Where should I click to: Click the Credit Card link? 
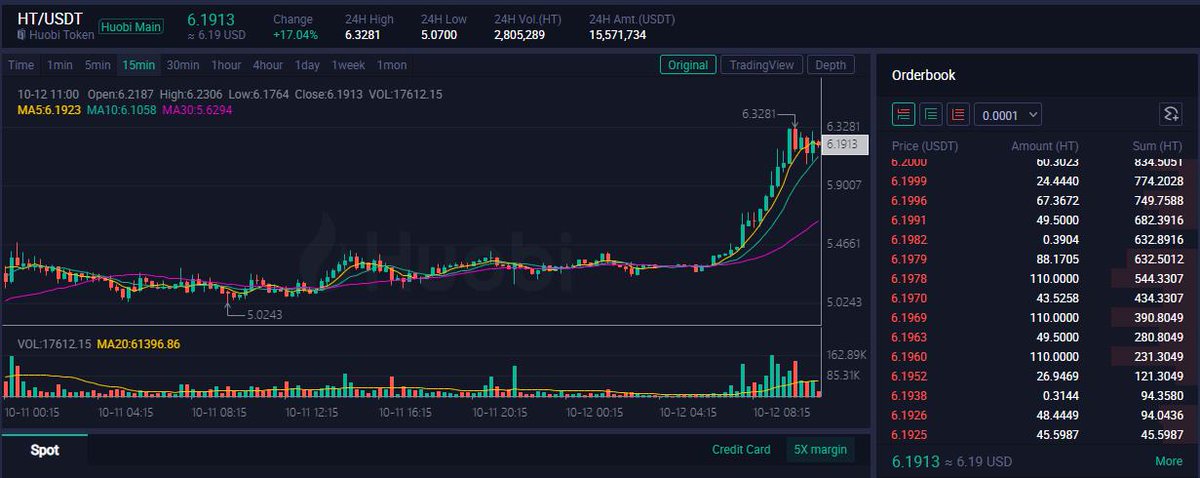click(x=741, y=450)
